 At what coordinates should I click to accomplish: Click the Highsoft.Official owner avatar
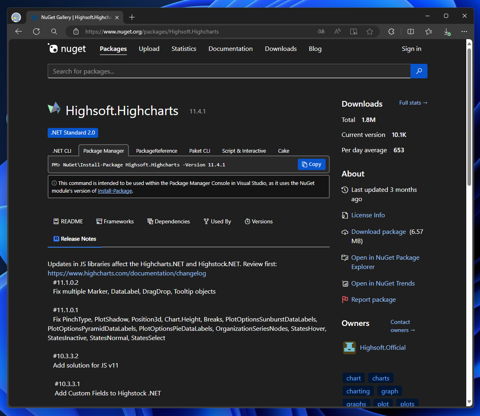[x=349, y=347]
